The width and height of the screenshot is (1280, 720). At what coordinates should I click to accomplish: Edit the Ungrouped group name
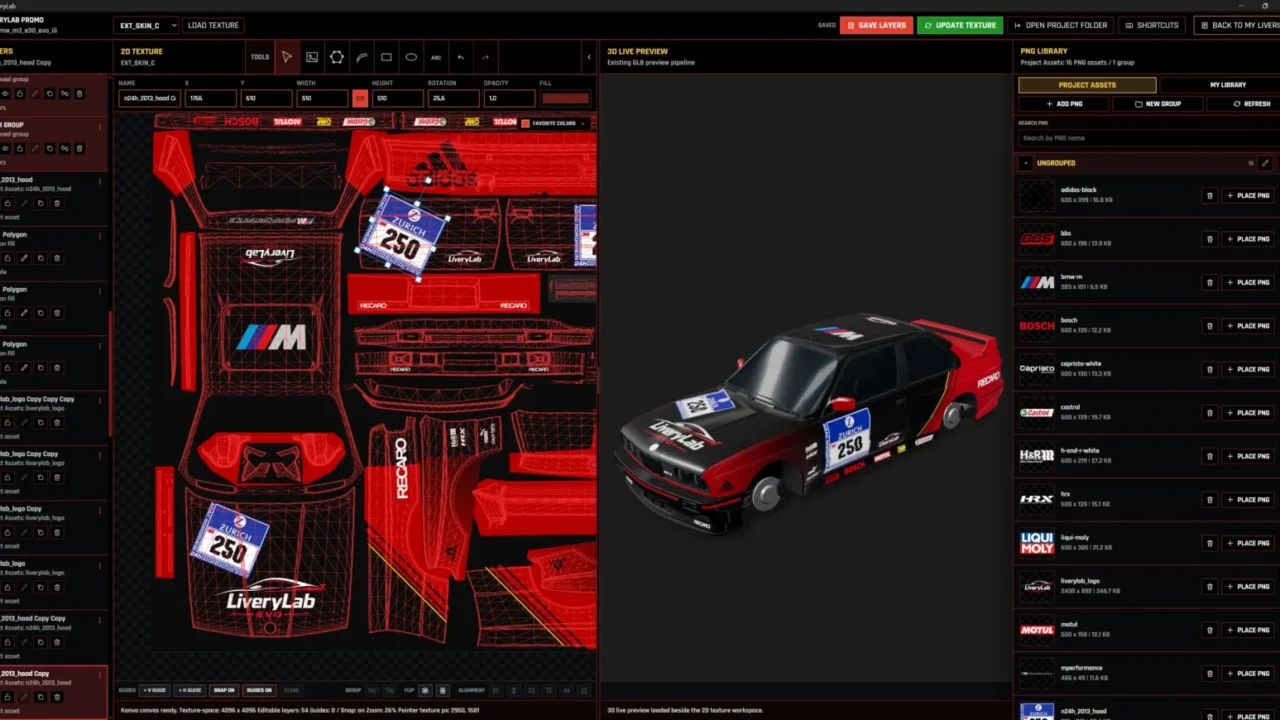(1265, 163)
